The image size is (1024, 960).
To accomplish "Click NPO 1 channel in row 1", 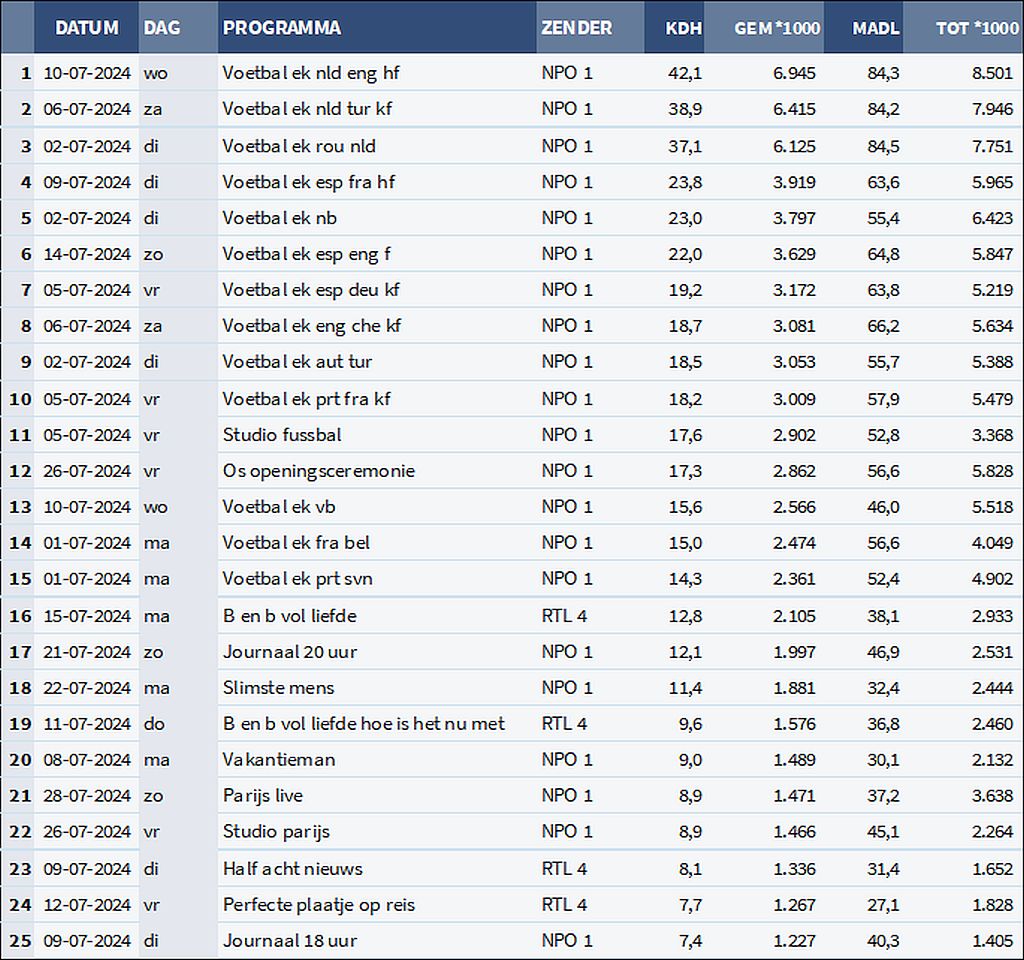I will [567, 73].
